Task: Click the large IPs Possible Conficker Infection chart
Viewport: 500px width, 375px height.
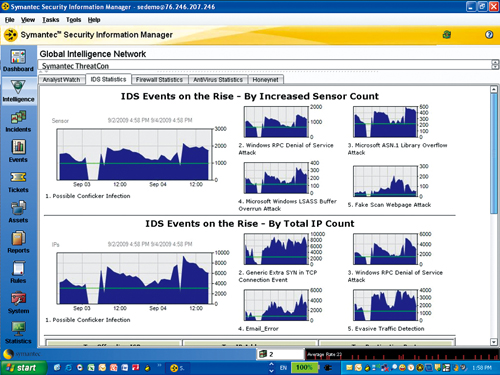Action: pyautogui.click(x=135, y=278)
